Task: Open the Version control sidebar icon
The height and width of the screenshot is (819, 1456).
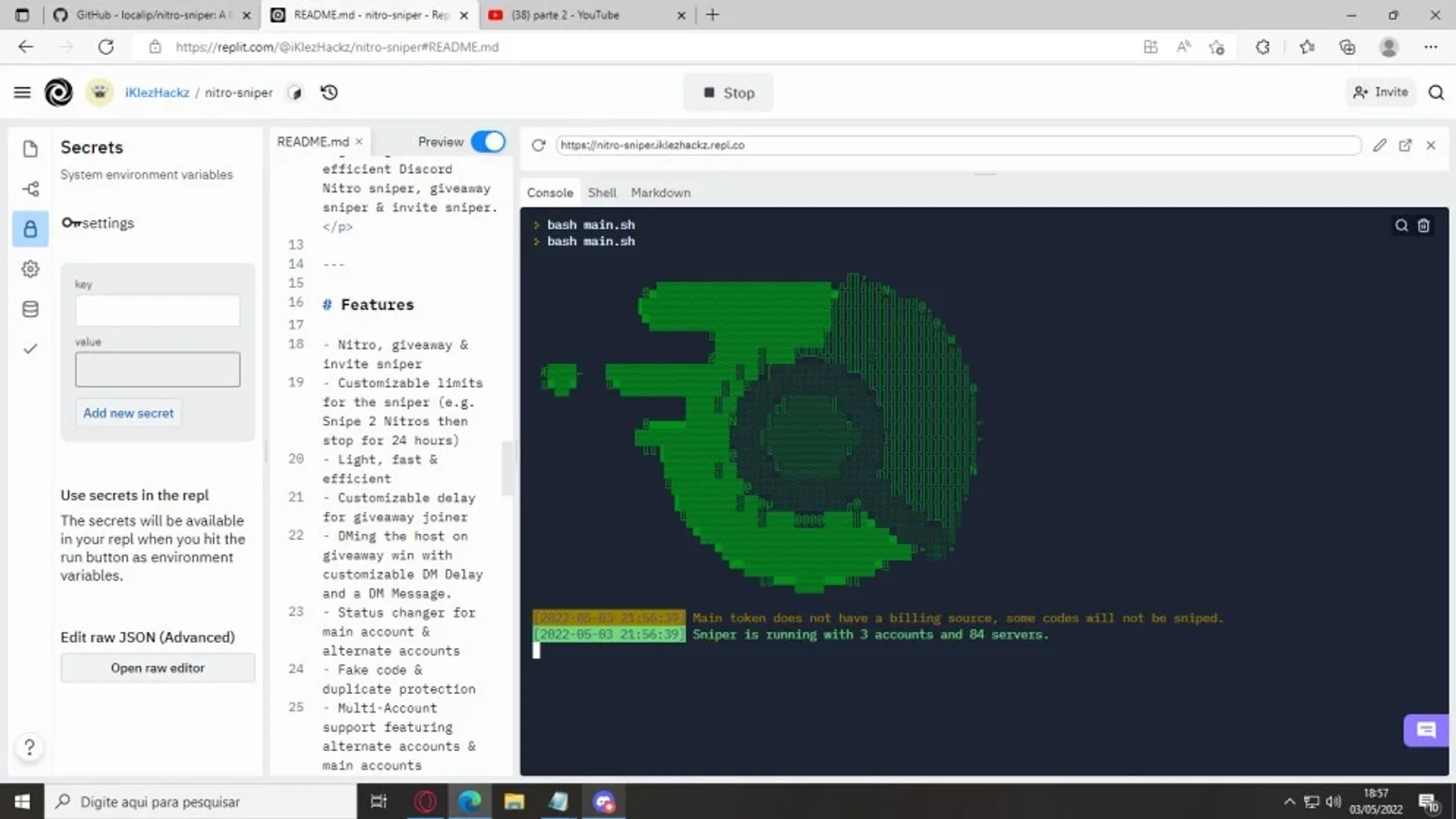Action: pyautogui.click(x=30, y=189)
